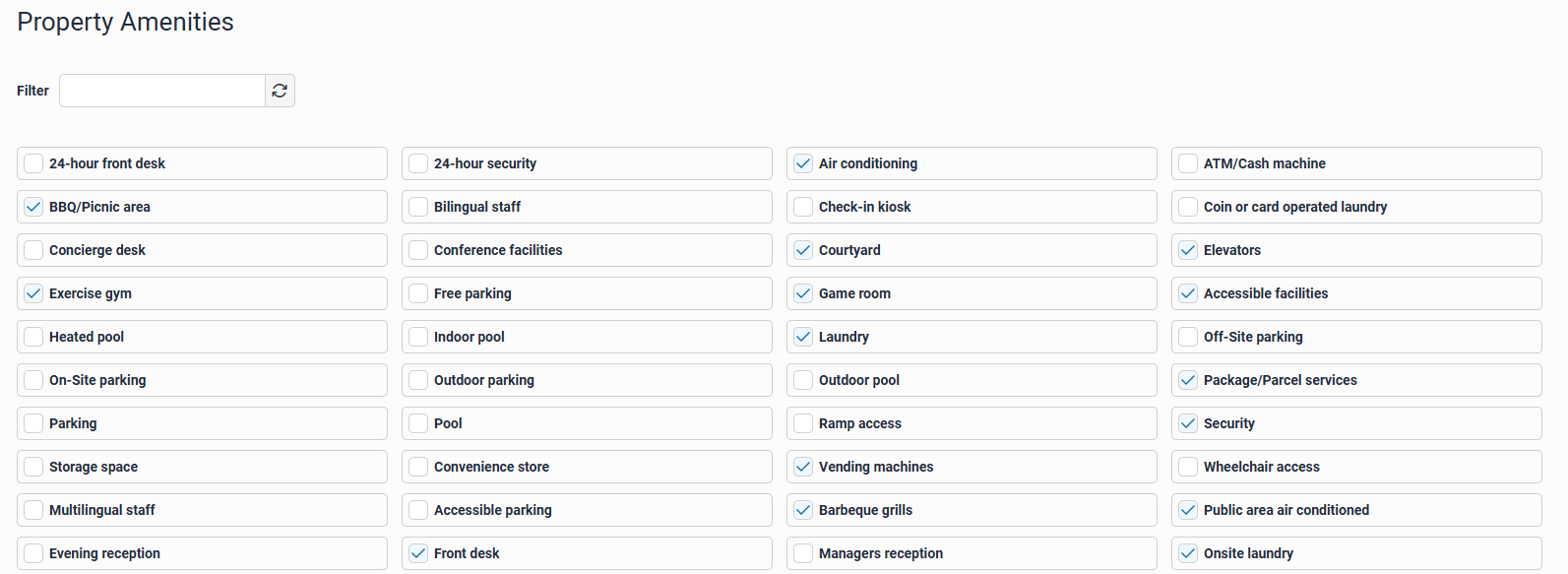This screenshot has height=574, width=1568.
Task: Check the Outdoor pool option
Action: pyautogui.click(x=803, y=380)
